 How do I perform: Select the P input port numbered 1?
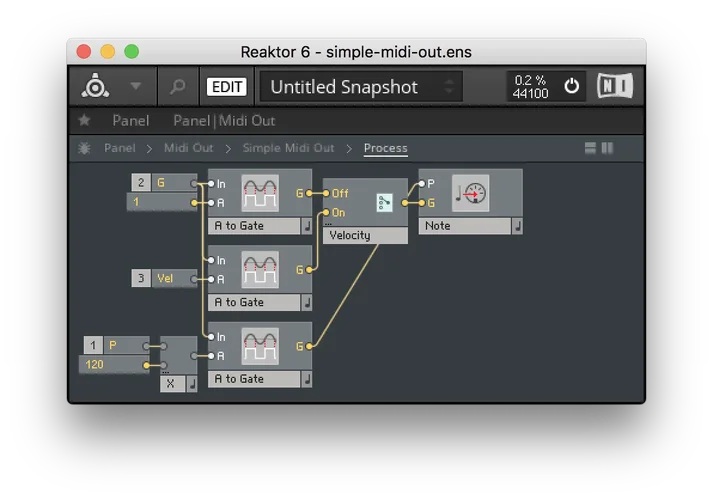(x=116, y=345)
